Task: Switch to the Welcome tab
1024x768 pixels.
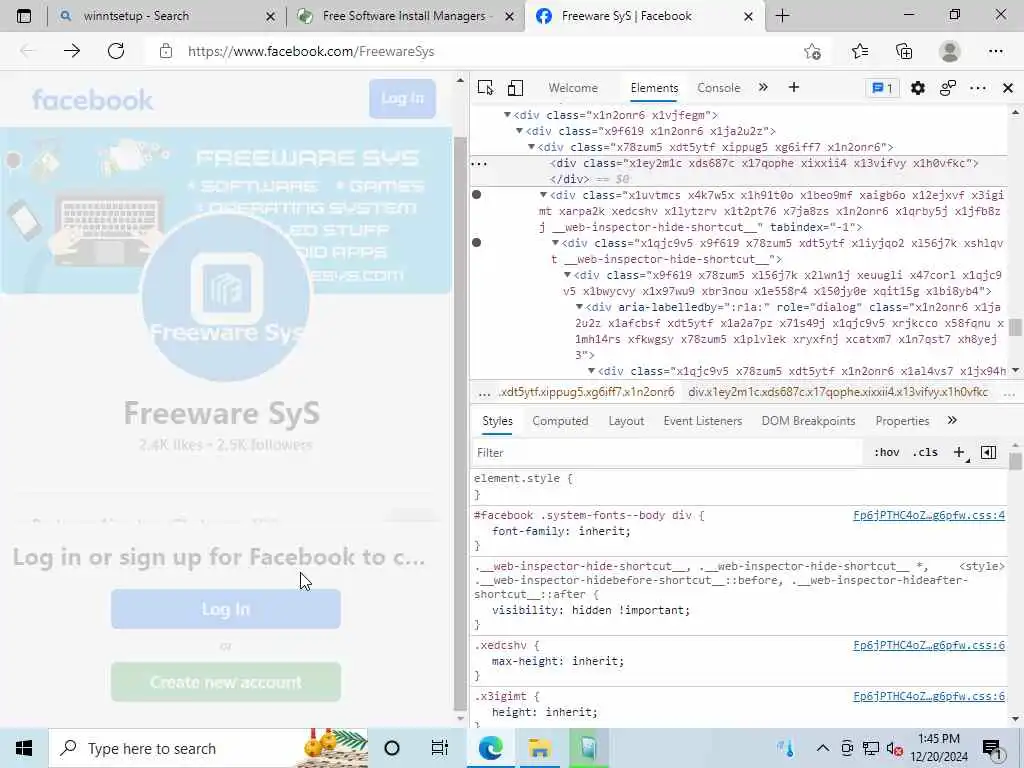Action: (573, 88)
